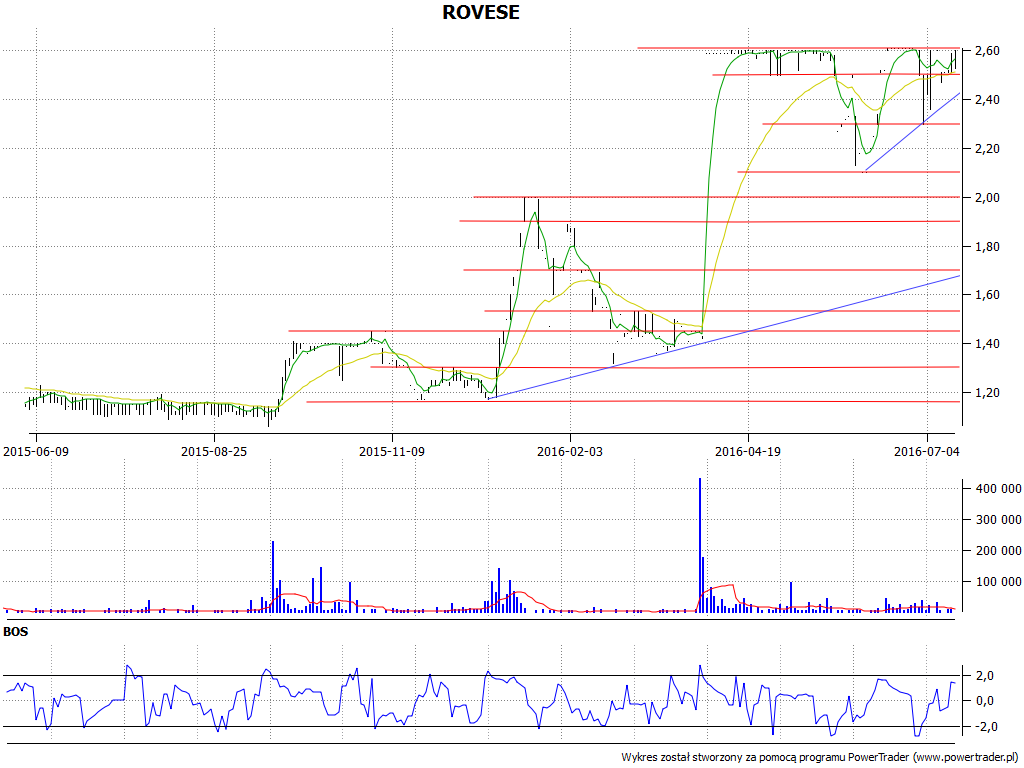Click the 2,20 price axis value
This screenshot has height=768, width=1024.
point(987,149)
